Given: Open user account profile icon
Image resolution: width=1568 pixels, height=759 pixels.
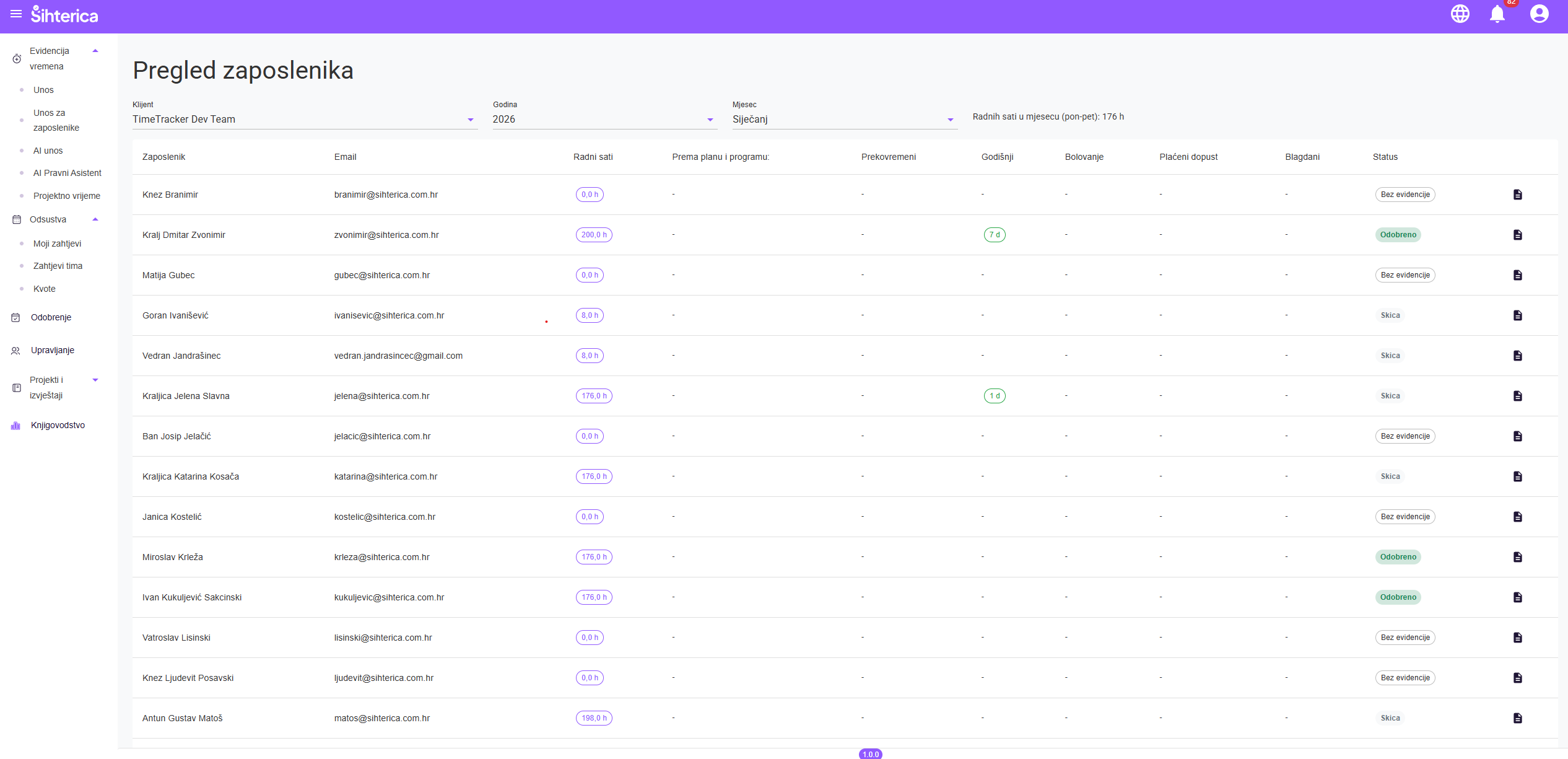Looking at the screenshot, I should (1539, 14).
